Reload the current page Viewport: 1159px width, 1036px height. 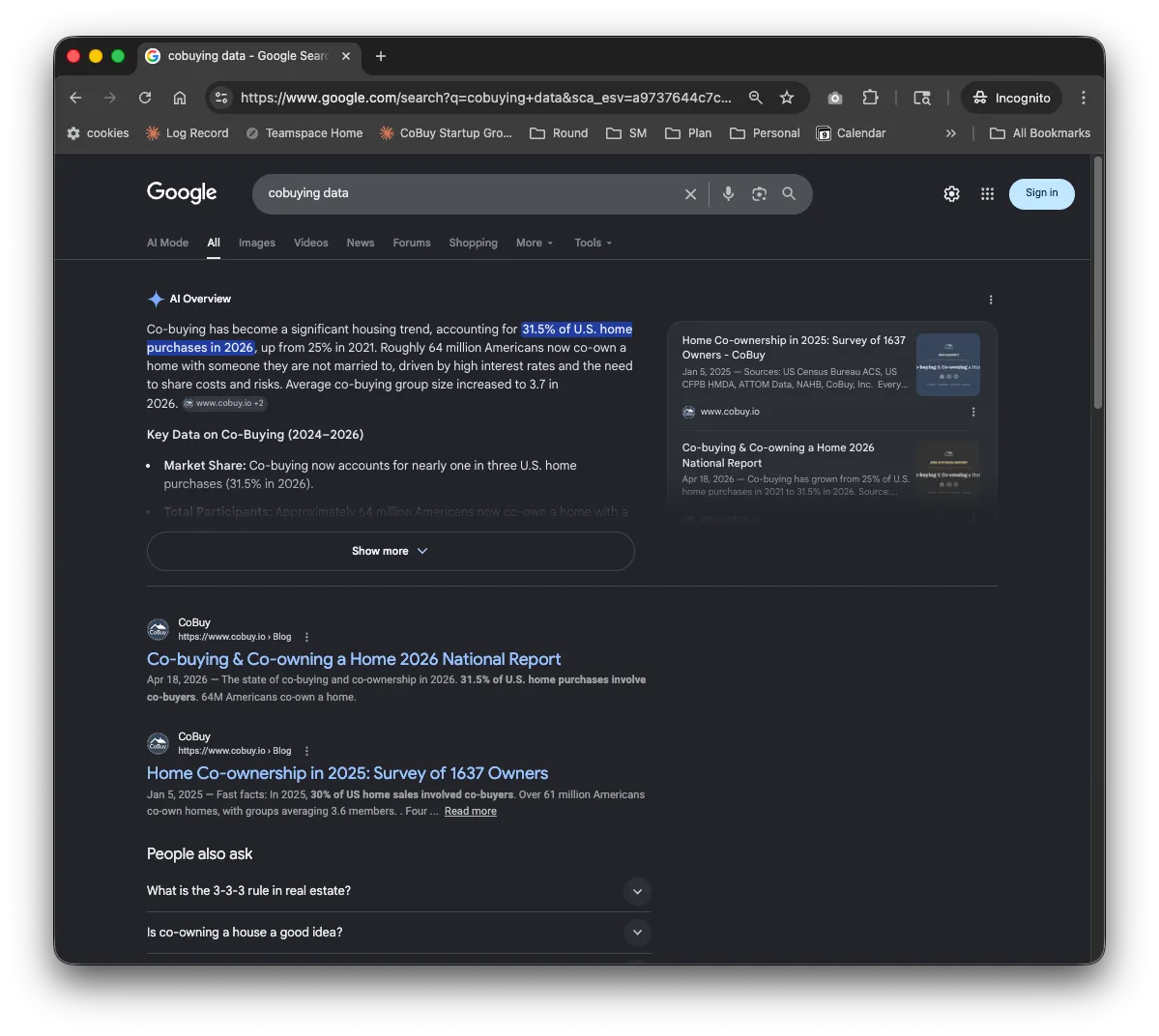(x=145, y=98)
